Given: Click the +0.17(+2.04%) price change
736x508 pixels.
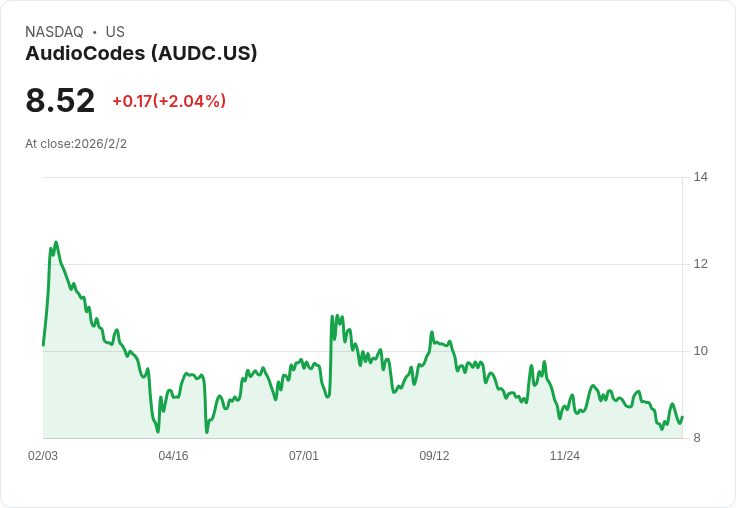Looking at the screenshot, I should 169,101.
